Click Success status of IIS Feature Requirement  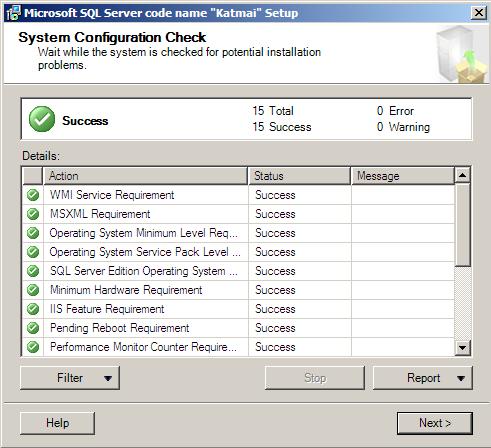(275, 309)
